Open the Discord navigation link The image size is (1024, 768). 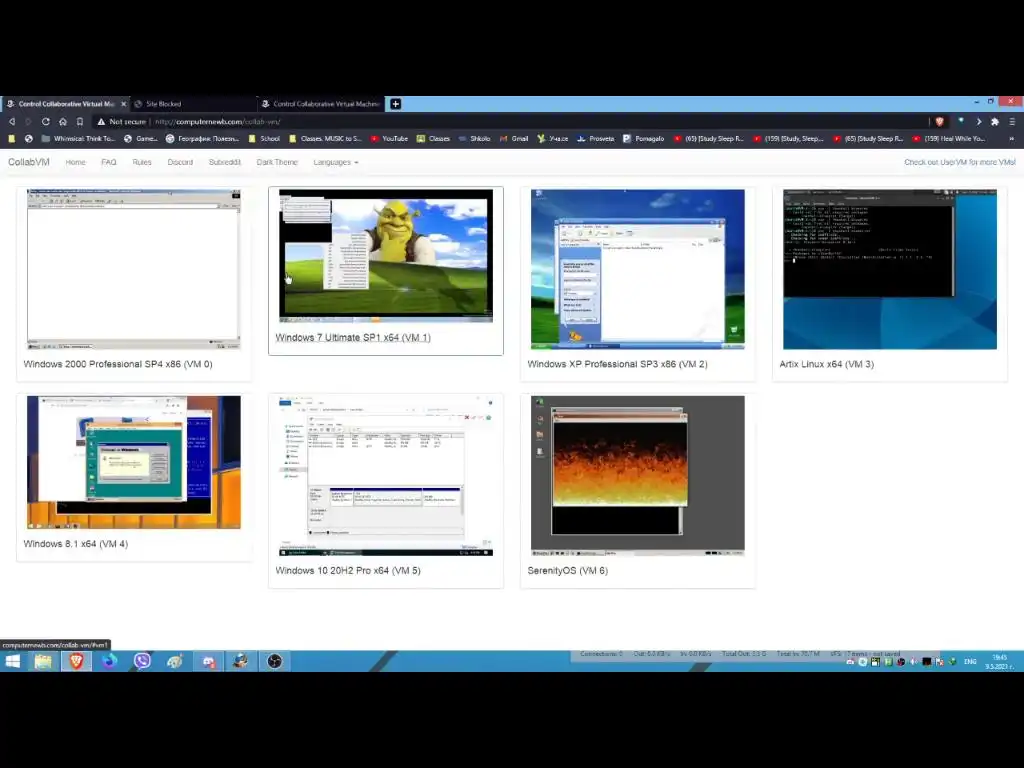(180, 162)
